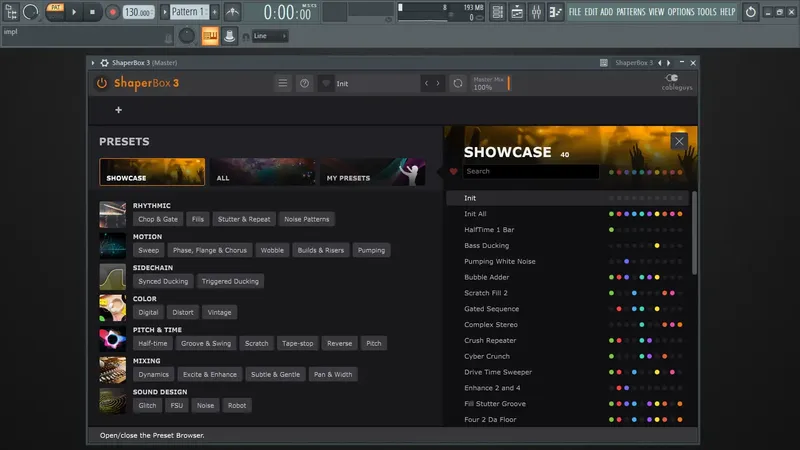Image resolution: width=800 pixels, height=450 pixels.
Task: Close the preset browser with X
Action: point(679,141)
